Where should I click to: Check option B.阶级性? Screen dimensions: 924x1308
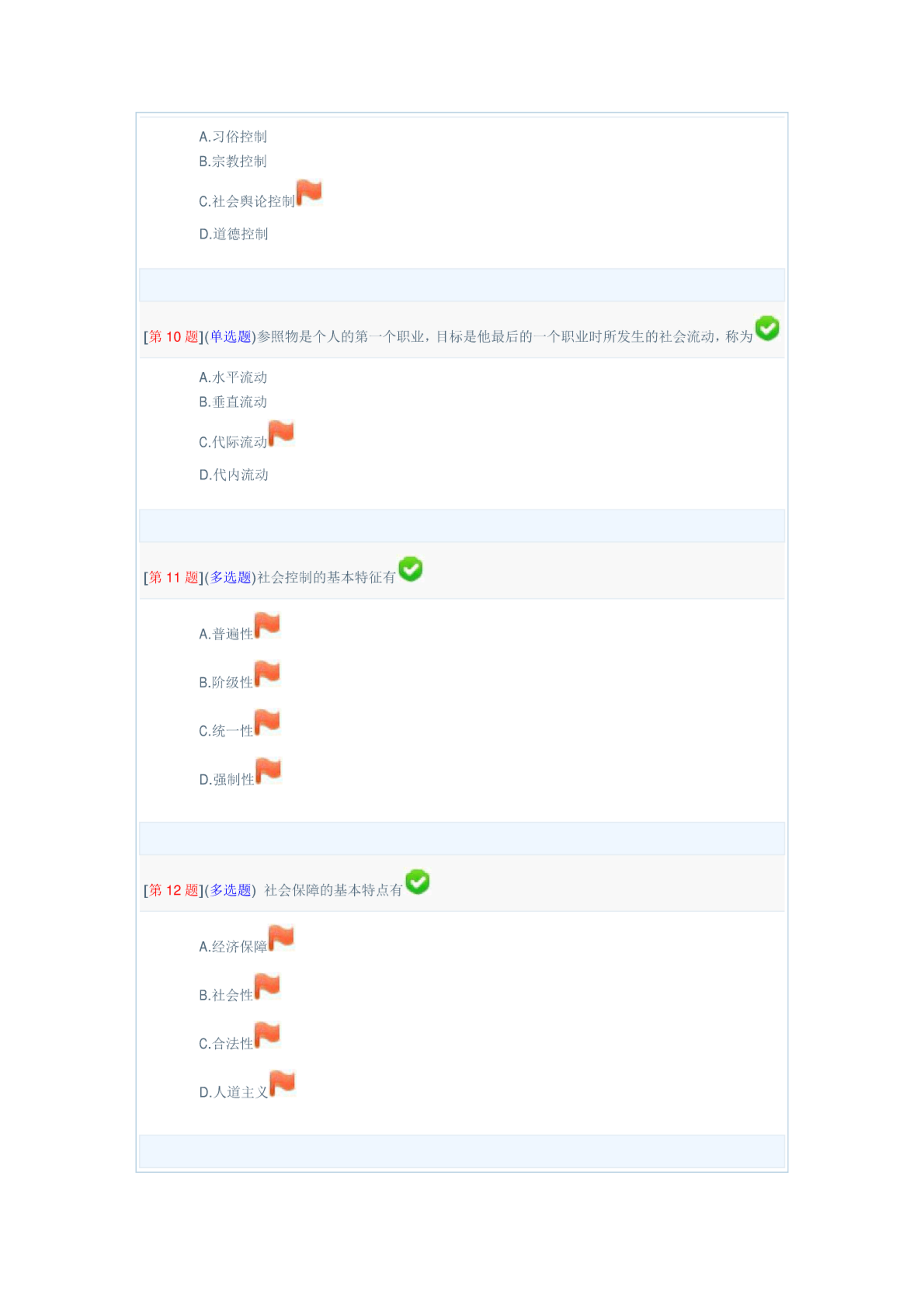(226, 682)
